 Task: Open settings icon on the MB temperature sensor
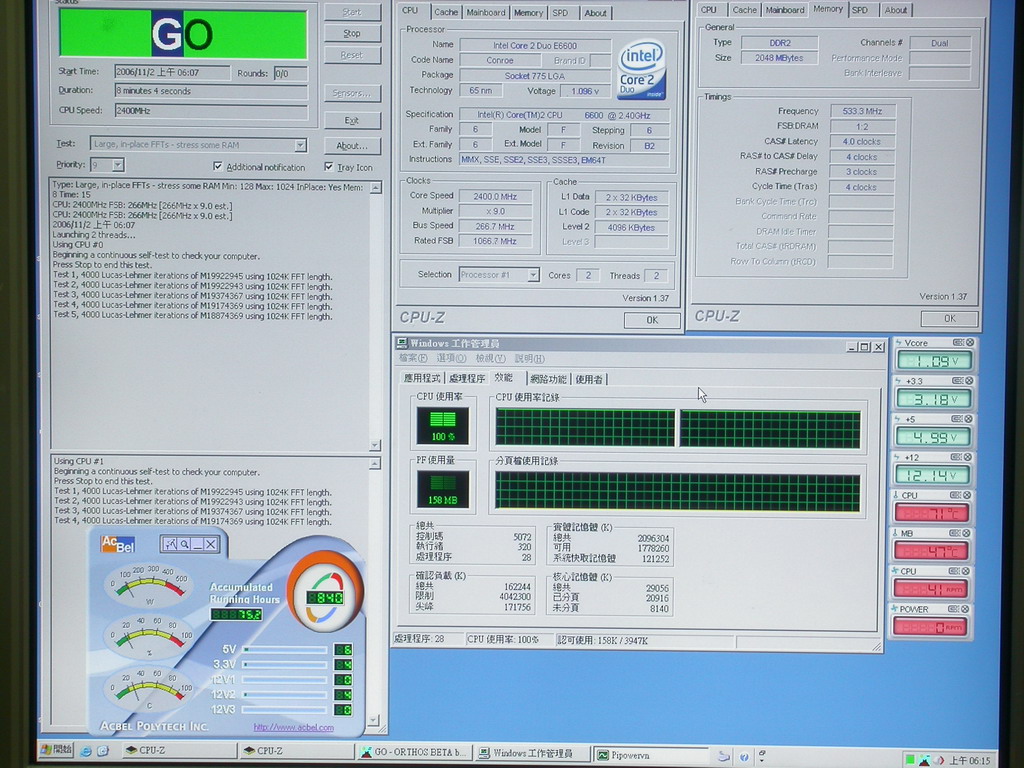955,533
